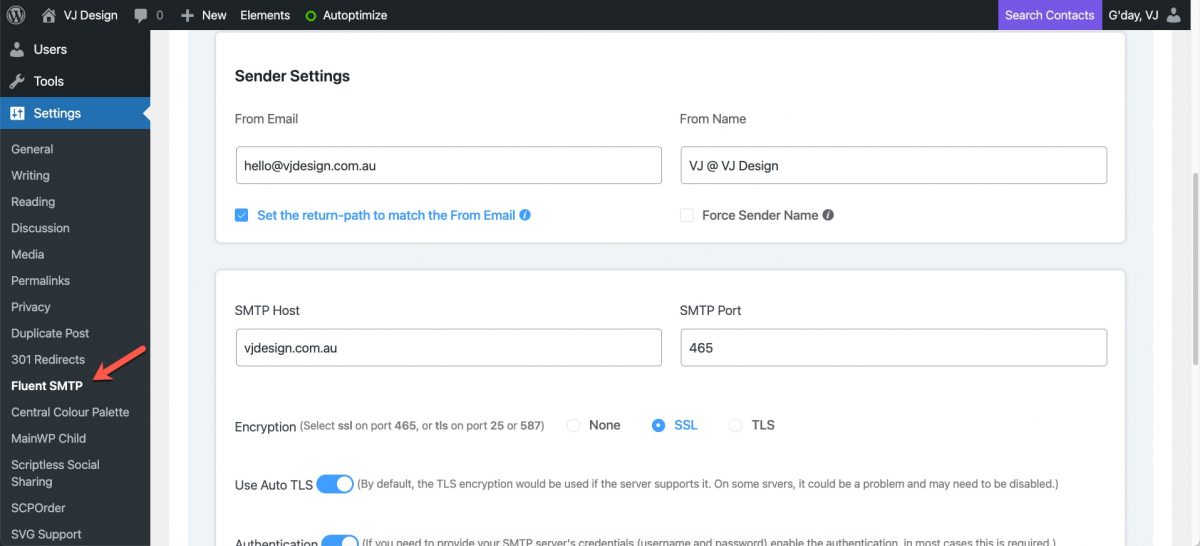This screenshot has height=546, width=1200.
Task: Click the info icon beside Force Sender Name
Action: pyautogui.click(x=828, y=215)
